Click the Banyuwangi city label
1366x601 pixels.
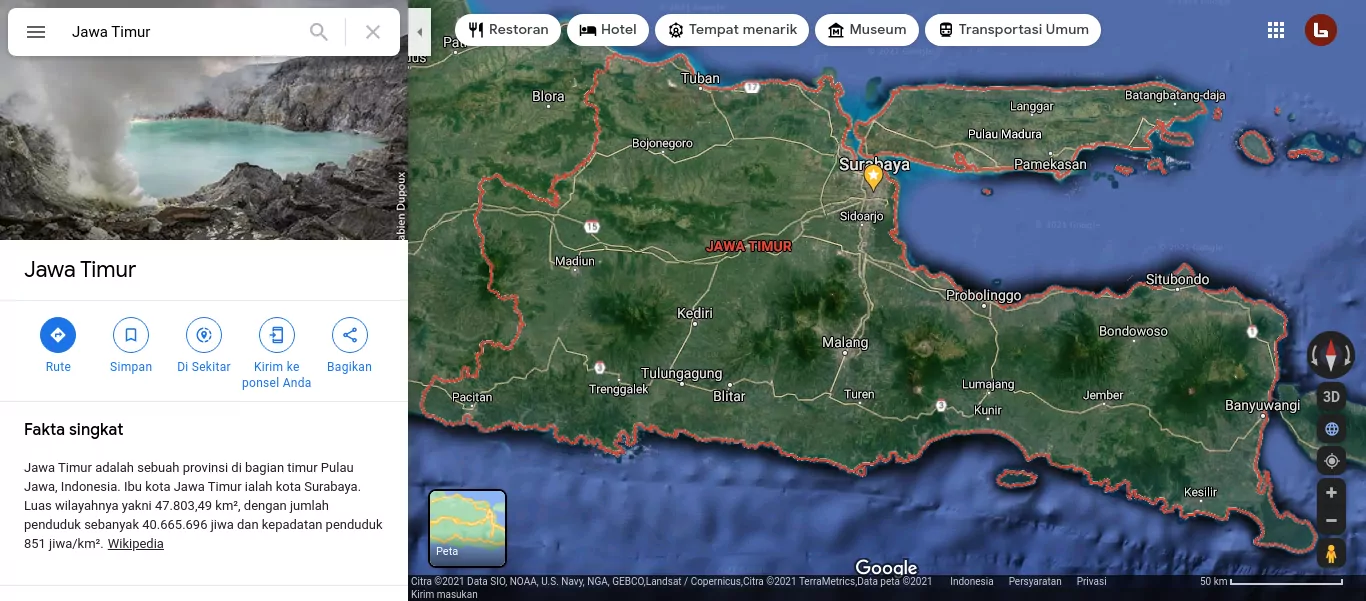pos(1263,405)
